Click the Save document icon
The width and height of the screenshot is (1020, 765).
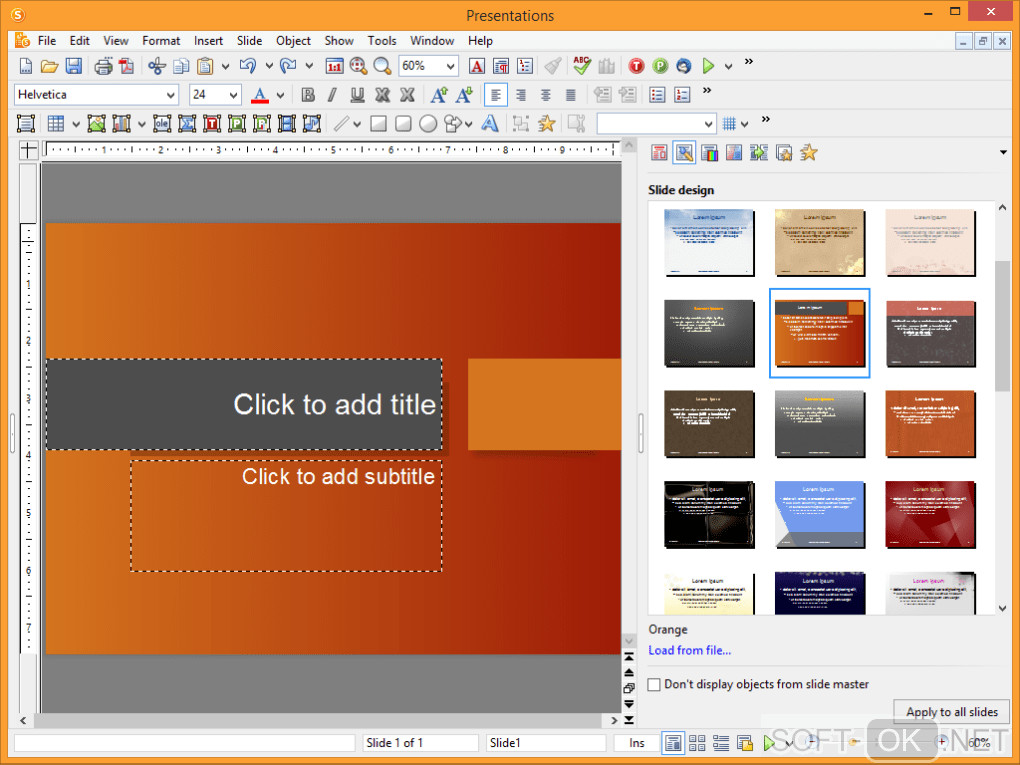click(74, 66)
